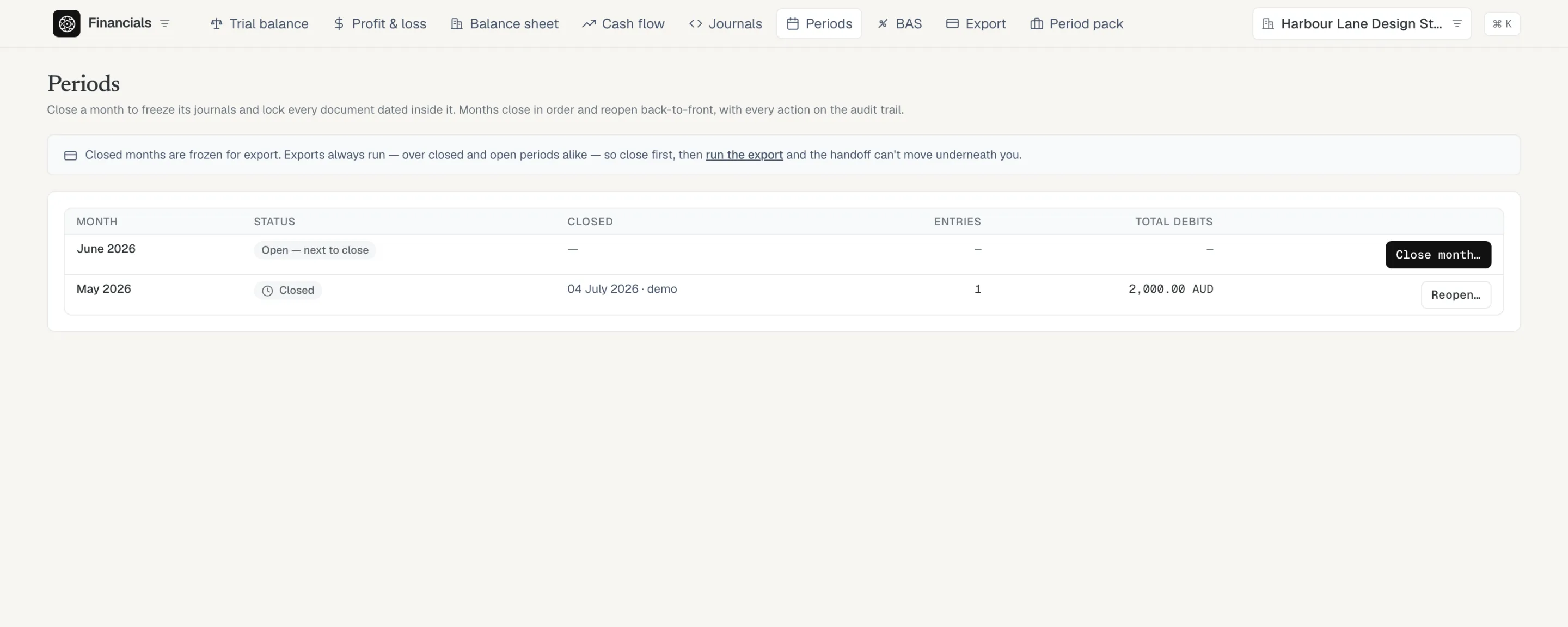Open the Cash flow tab
The width and height of the screenshot is (1568, 627).
pos(623,24)
